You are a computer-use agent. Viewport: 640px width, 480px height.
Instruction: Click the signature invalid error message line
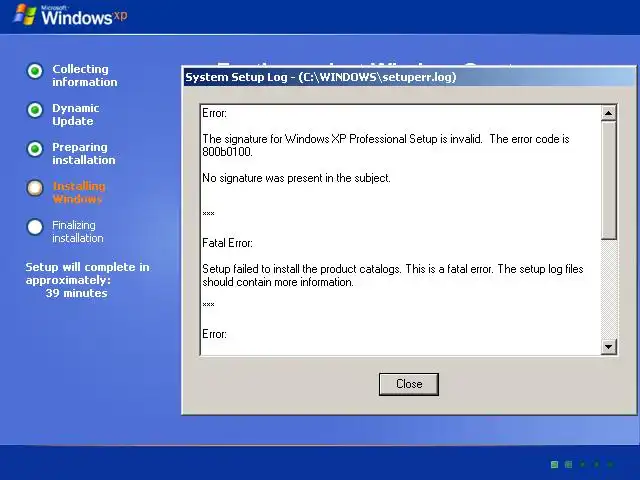tap(386, 139)
